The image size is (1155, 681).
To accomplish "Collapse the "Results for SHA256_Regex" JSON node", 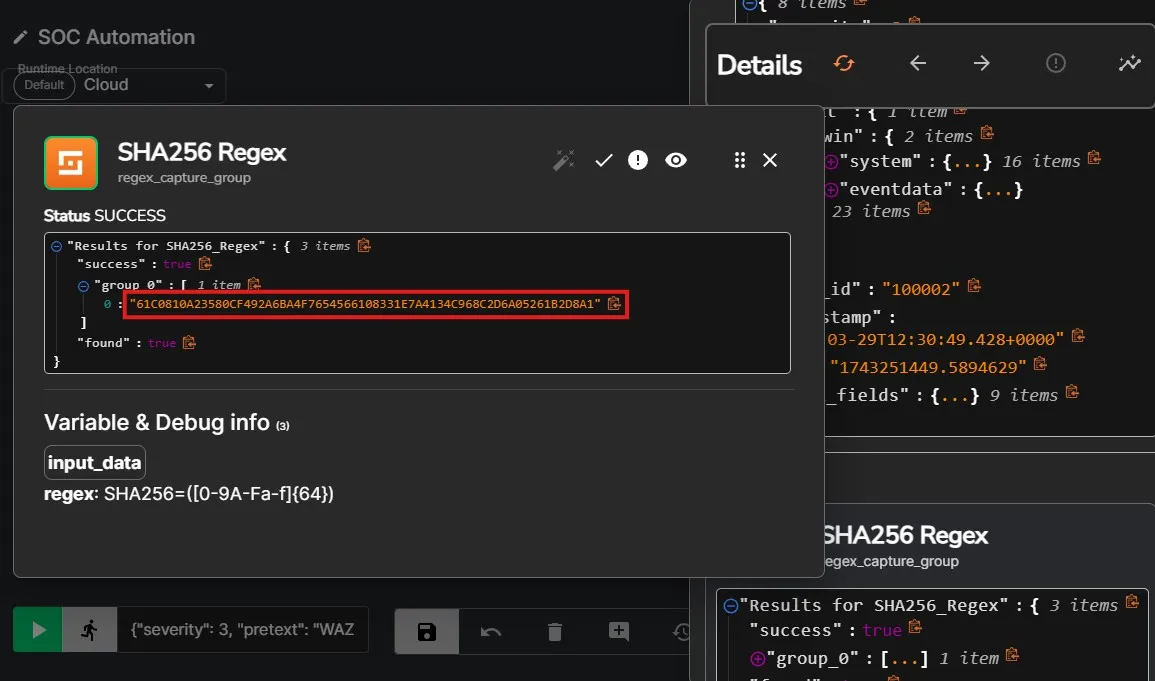I will (x=57, y=246).
